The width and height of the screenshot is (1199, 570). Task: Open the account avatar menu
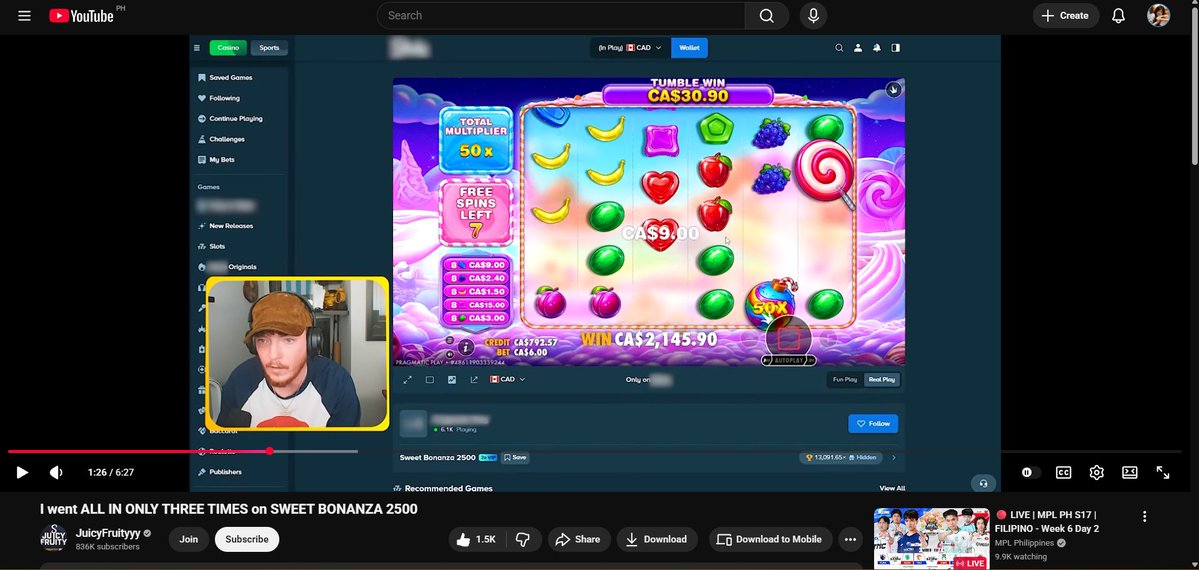(x=1158, y=15)
